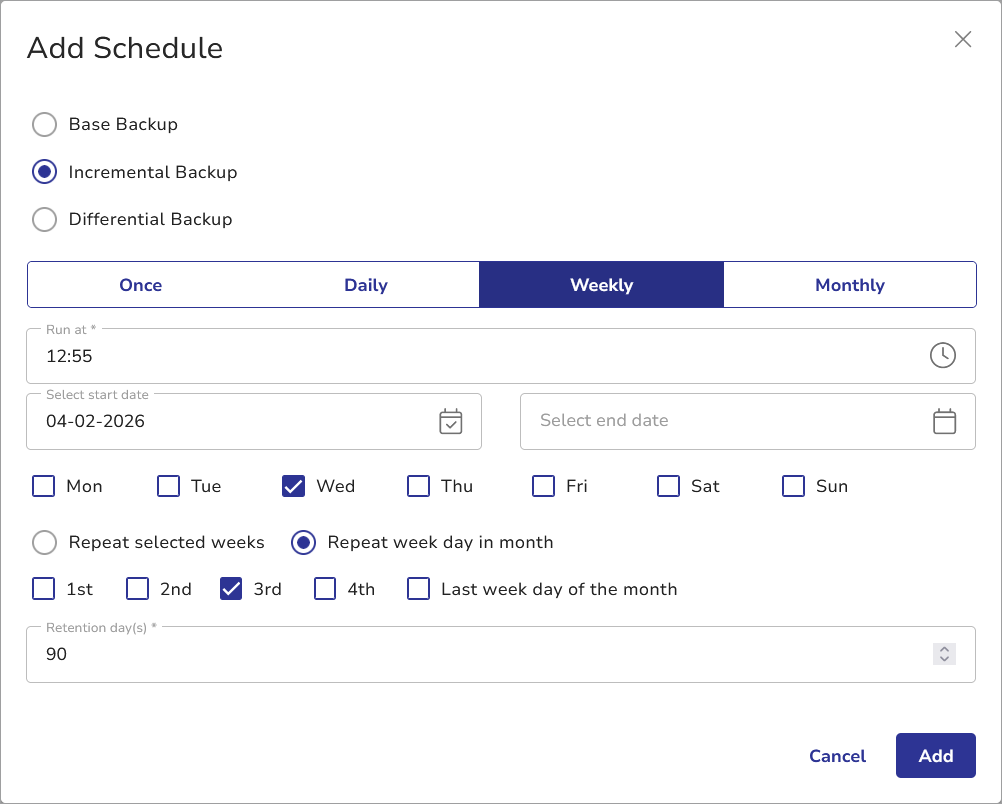Switch to the Daily schedule tab

(x=366, y=285)
